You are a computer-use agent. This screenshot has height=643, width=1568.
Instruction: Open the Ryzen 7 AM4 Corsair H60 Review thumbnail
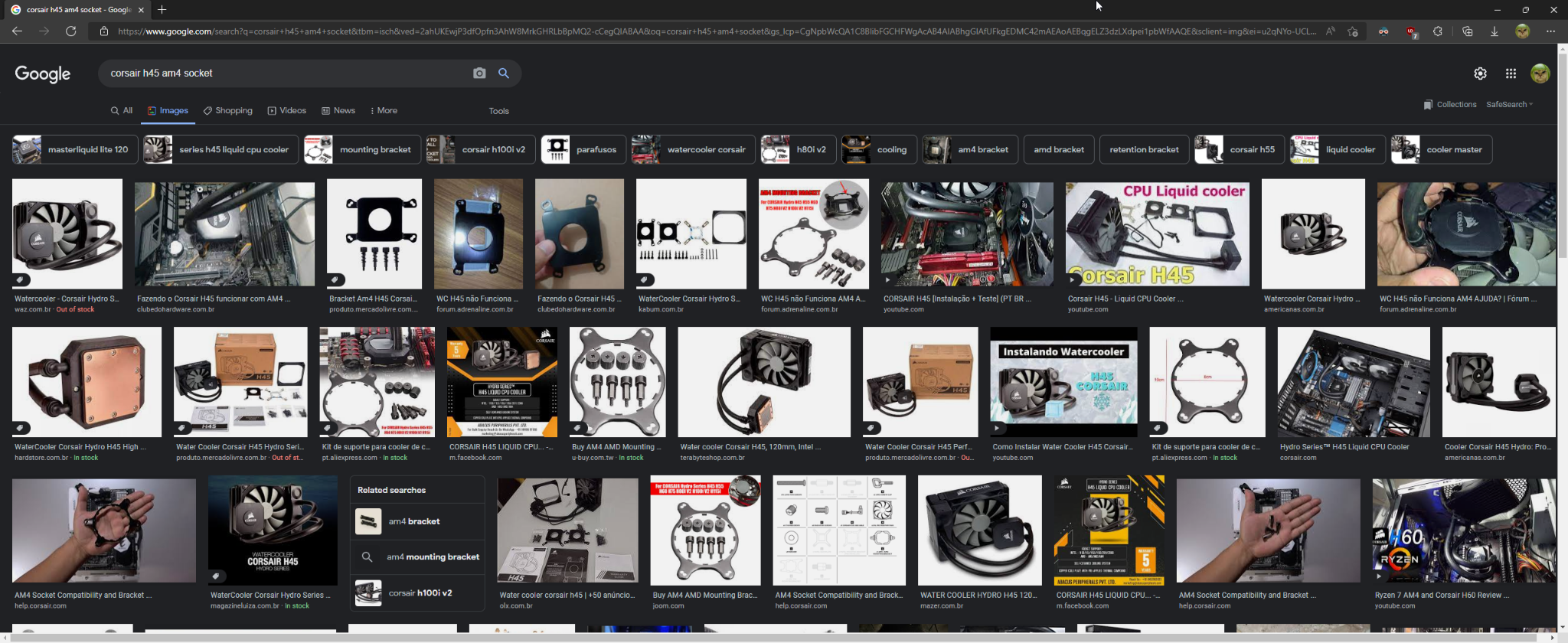pos(1464,530)
